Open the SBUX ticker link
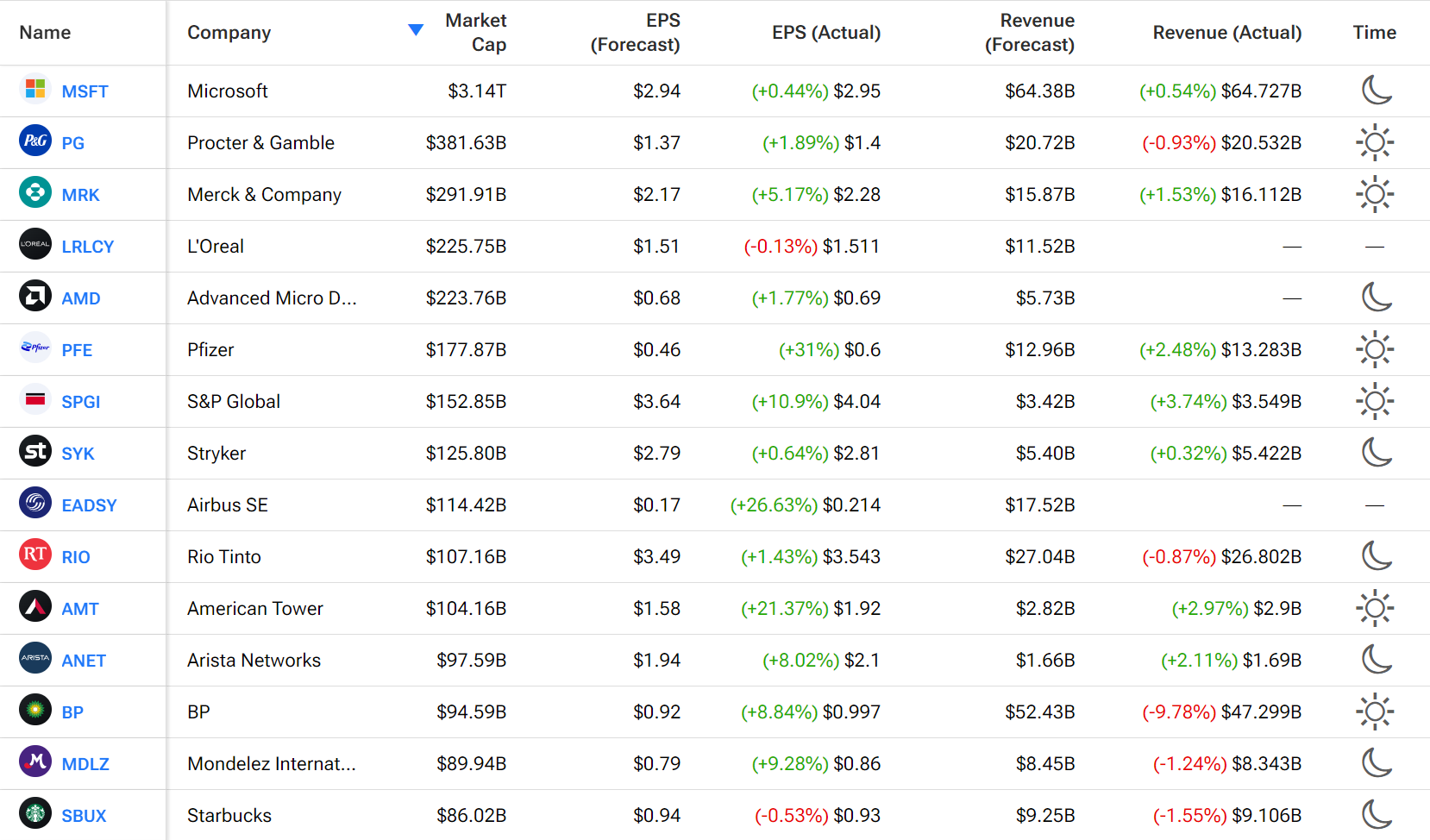The height and width of the screenshot is (840, 1430). [84, 816]
